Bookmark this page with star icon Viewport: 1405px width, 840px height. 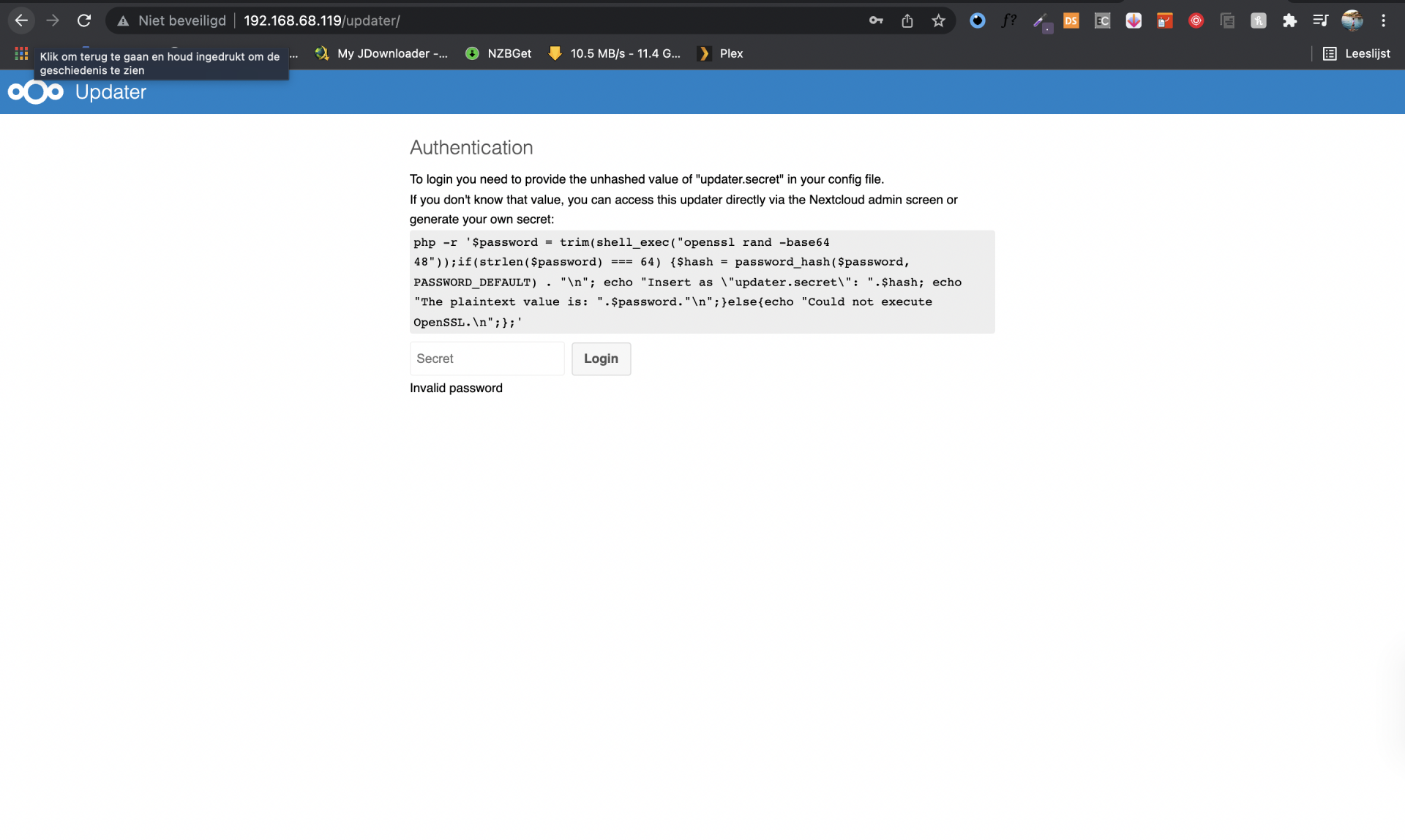(x=939, y=20)
